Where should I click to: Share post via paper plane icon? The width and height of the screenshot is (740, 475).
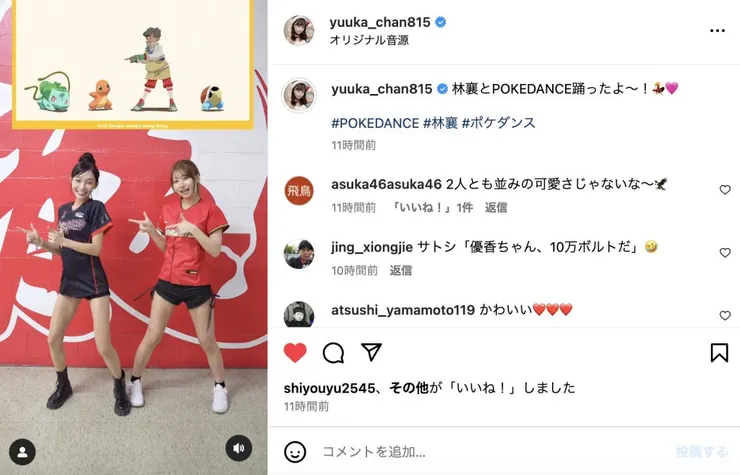(x=371, y=352)
